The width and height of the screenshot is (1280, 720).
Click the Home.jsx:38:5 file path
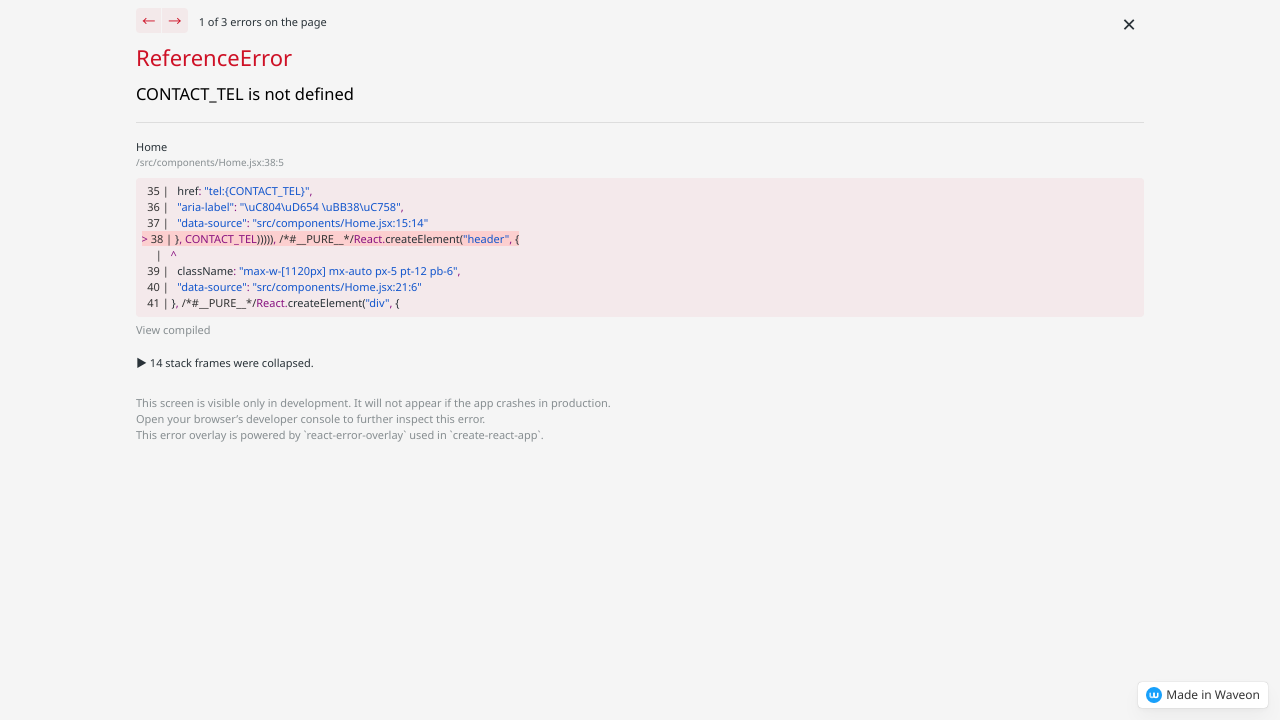click(x=210, y=162)
